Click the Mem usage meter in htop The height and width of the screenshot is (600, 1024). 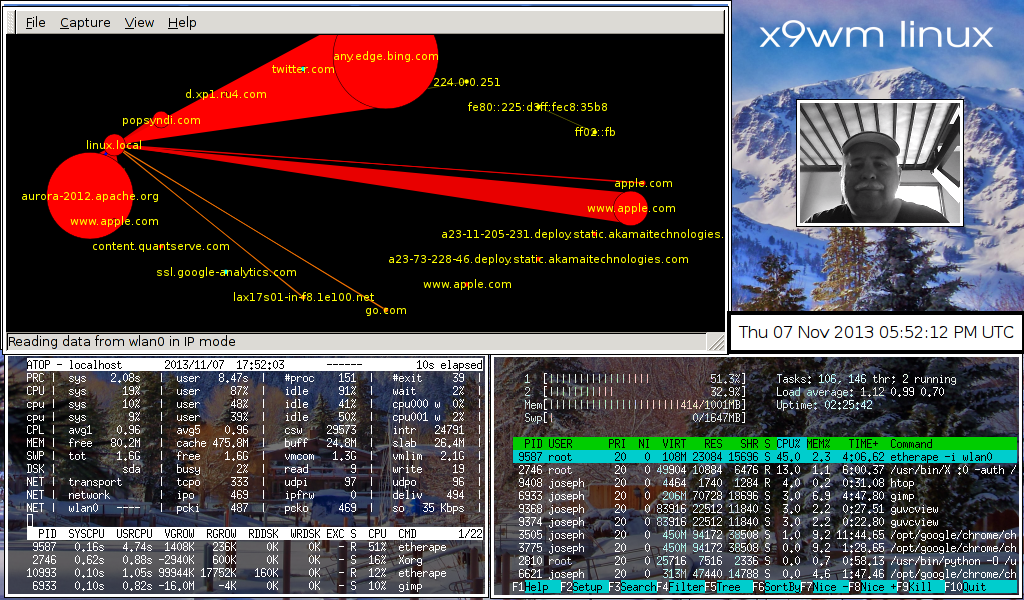pyautogui.click(x=635, y=405)
